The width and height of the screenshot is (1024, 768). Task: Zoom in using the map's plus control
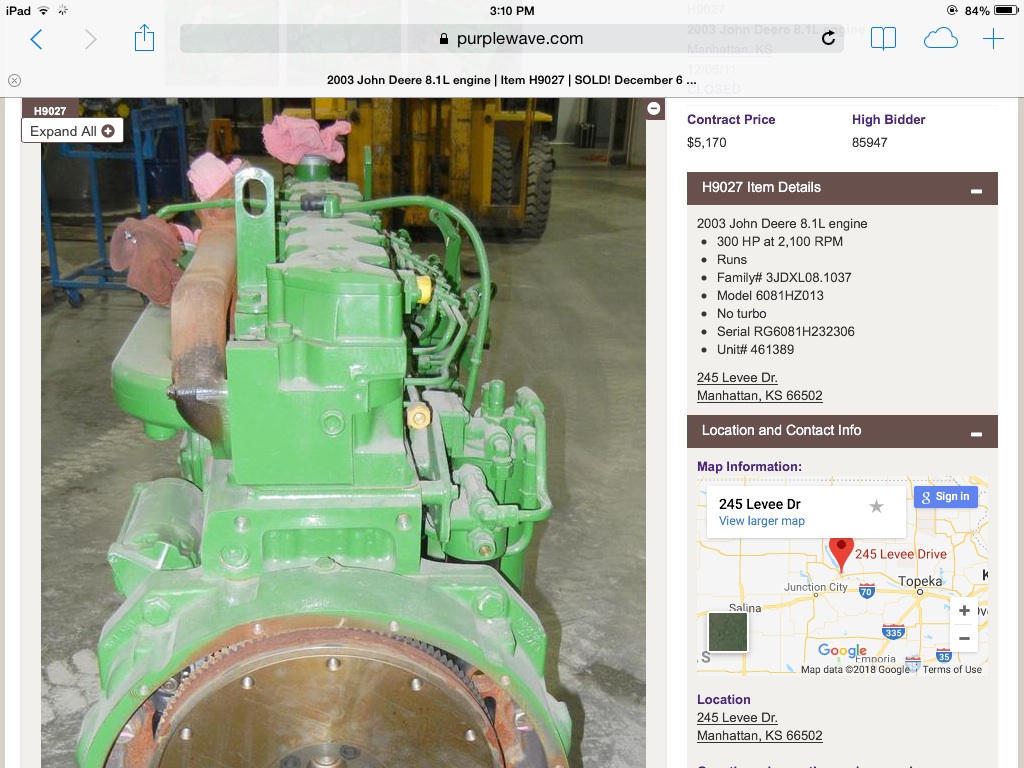coord(964,610)
